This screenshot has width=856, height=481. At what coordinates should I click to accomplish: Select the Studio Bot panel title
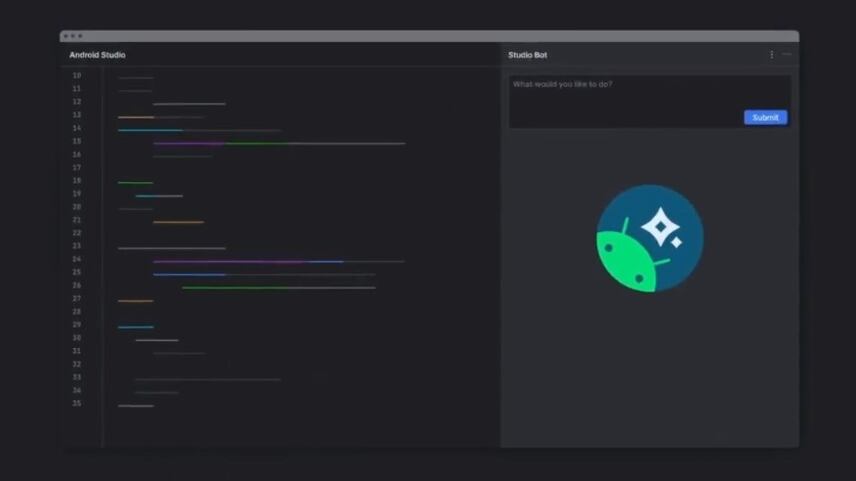click(x=527, y=55)
